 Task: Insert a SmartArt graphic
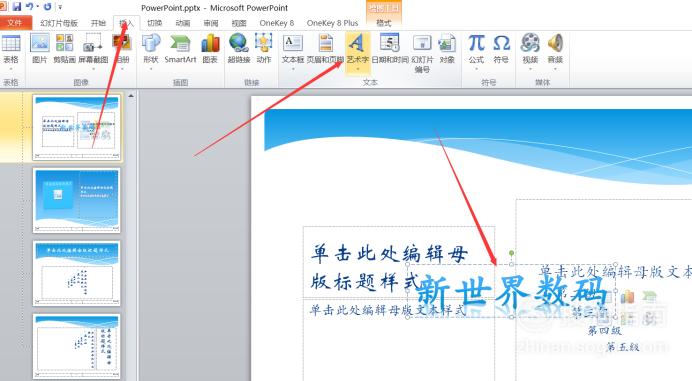click(180, 49)
